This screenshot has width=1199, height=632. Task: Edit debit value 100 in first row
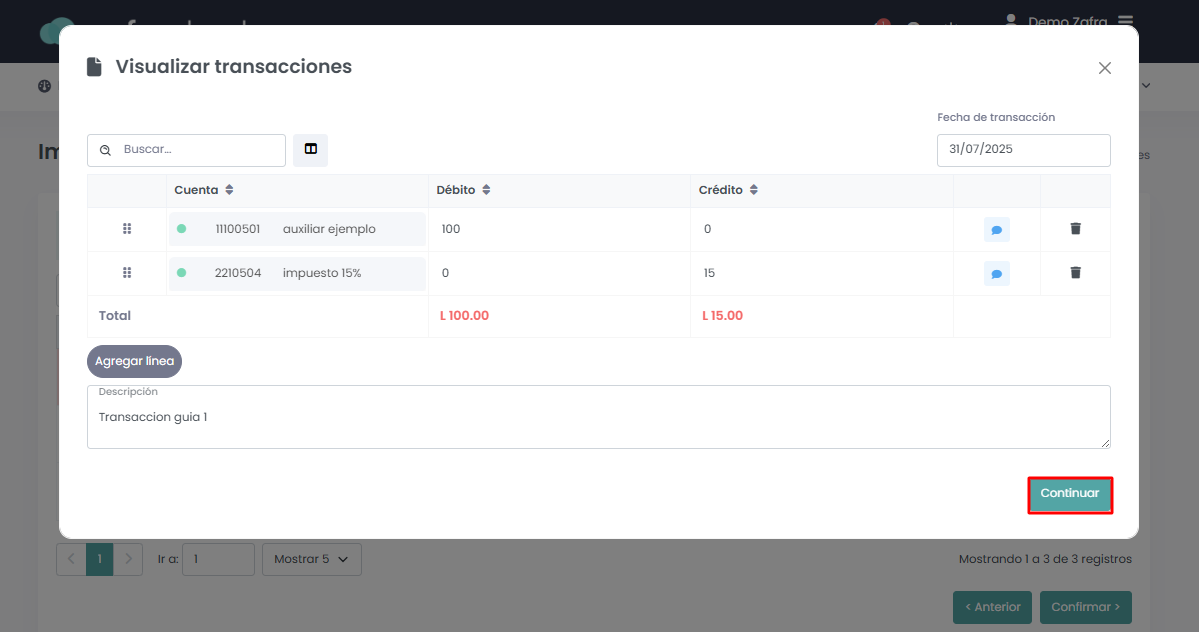560,229
